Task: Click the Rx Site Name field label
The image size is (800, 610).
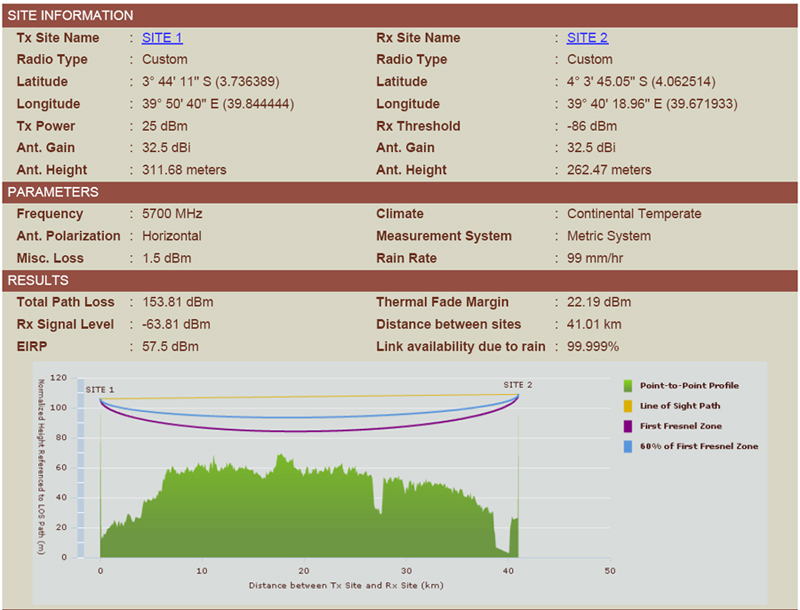Action: [418, 38]
